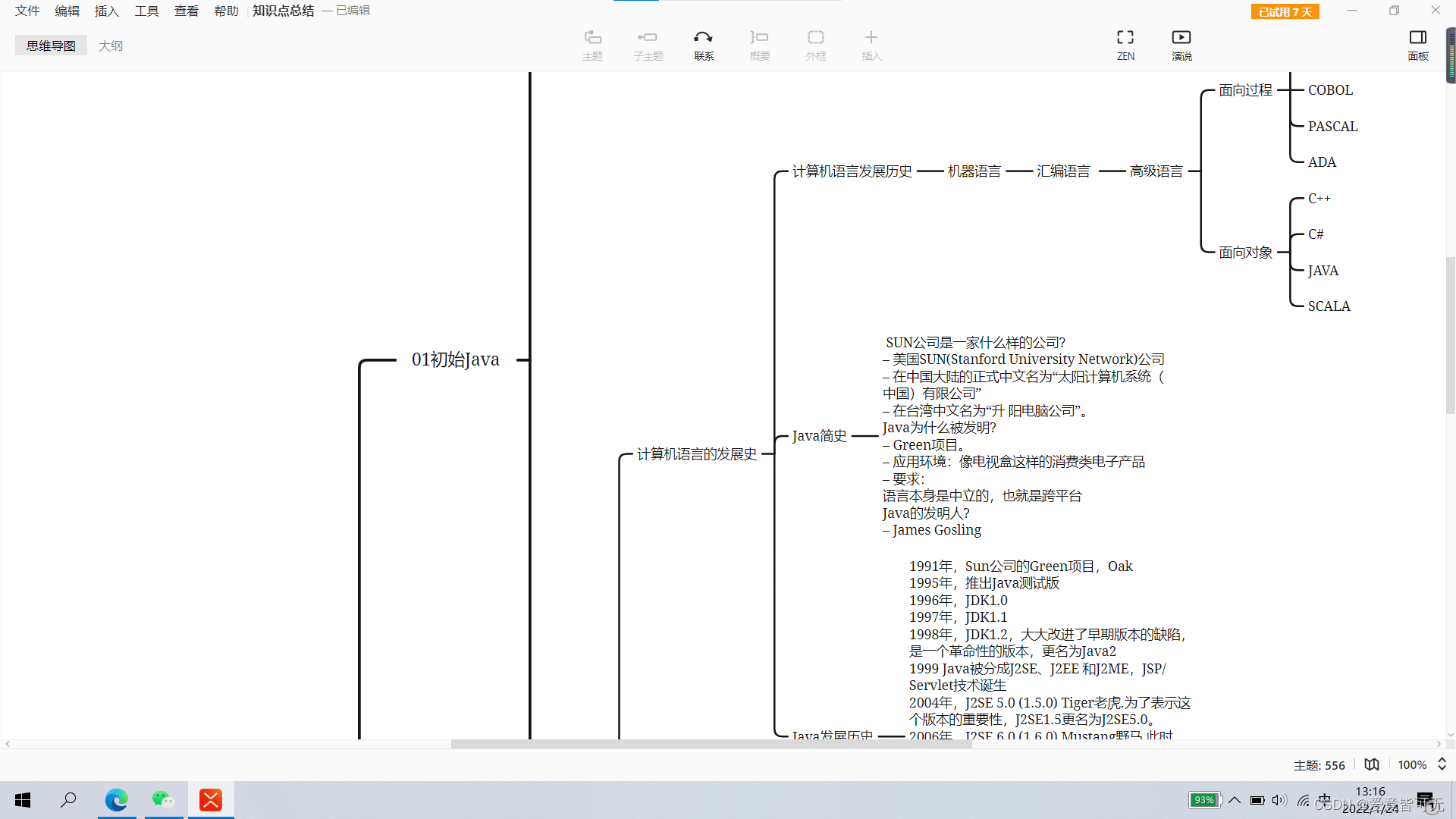Switch to the 大纲 outline tab
Viewport: 1456px width, 819px height.
(111, 45)
